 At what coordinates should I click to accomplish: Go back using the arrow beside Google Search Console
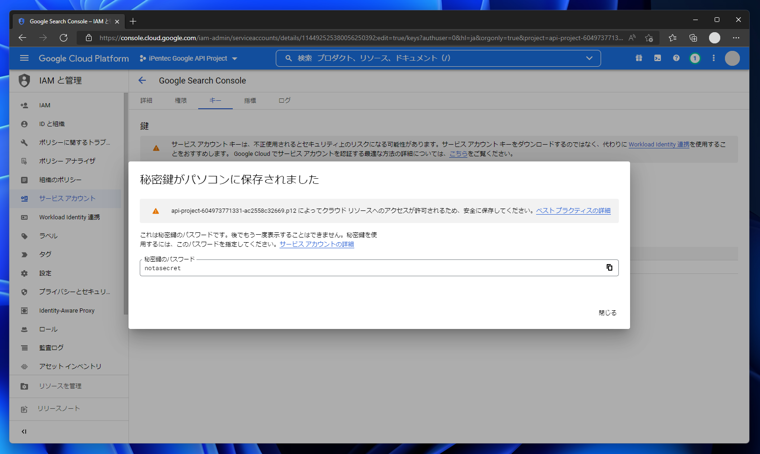pyautogui.click(x=142, y=80)
